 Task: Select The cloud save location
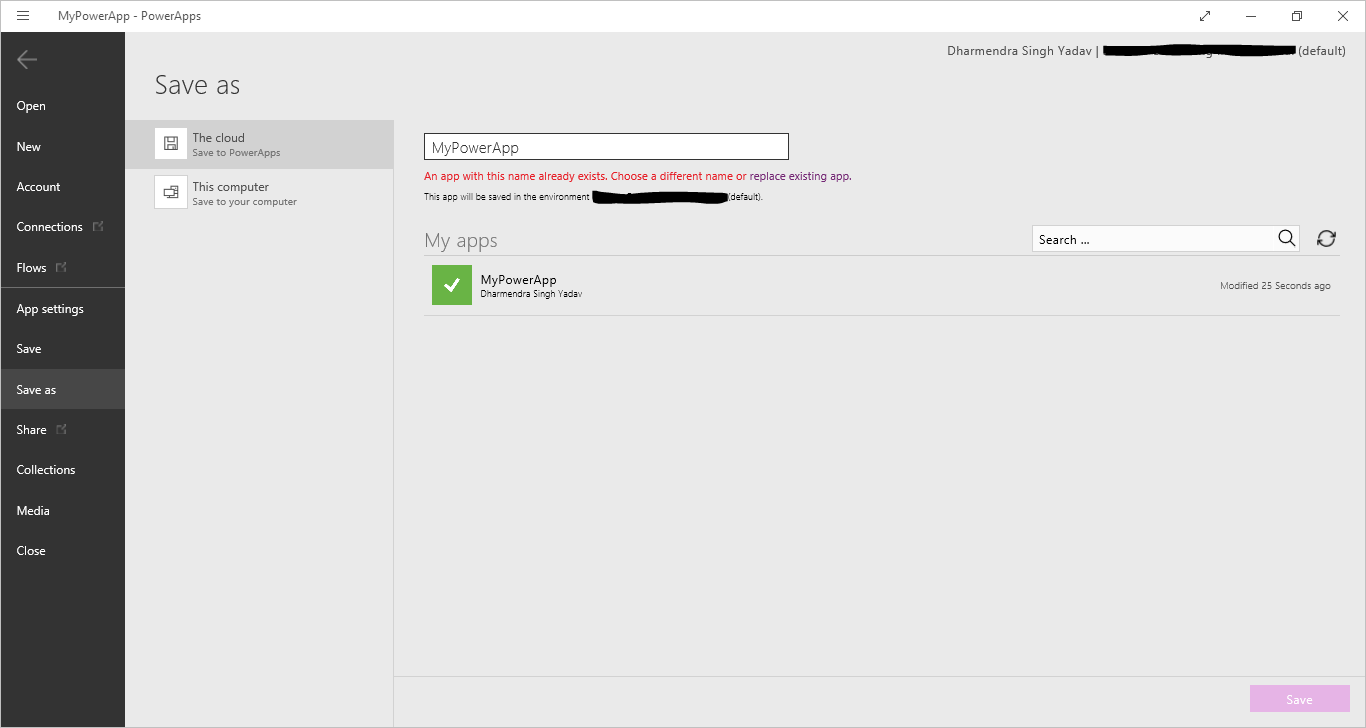[x=259, y=144]
